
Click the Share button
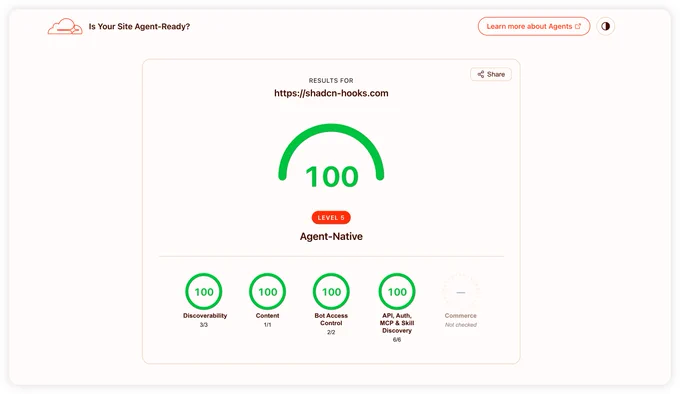491,74
